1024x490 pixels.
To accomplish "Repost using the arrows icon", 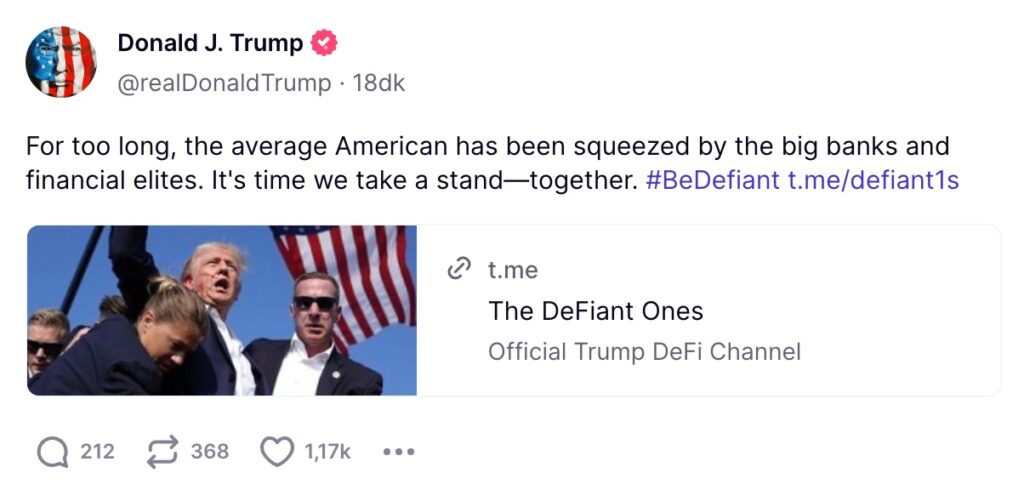I will click(162, 452).
